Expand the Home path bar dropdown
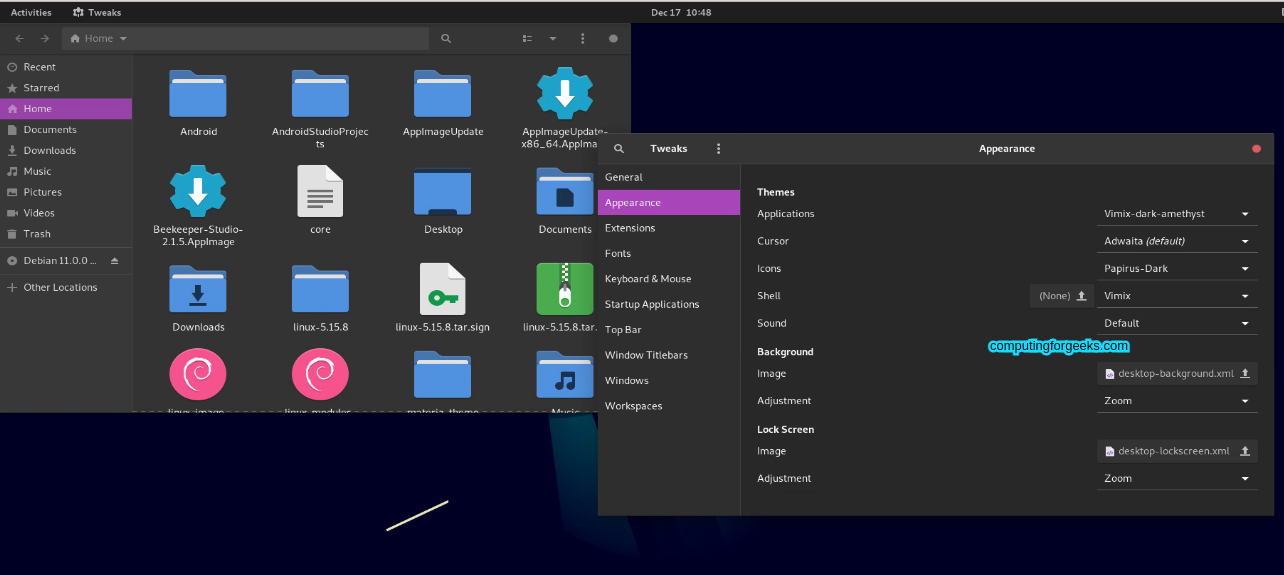 click(x=123, y=39)
